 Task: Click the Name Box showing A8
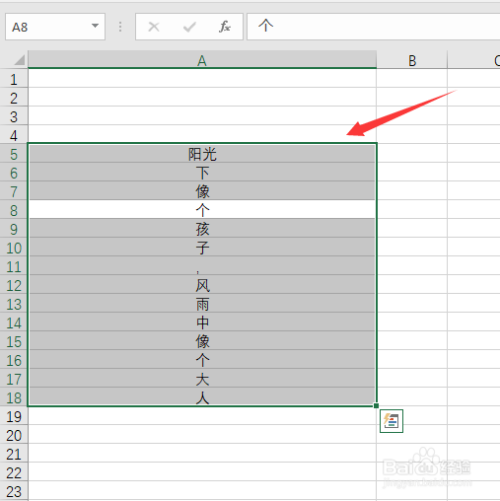(x=55, y=27)
